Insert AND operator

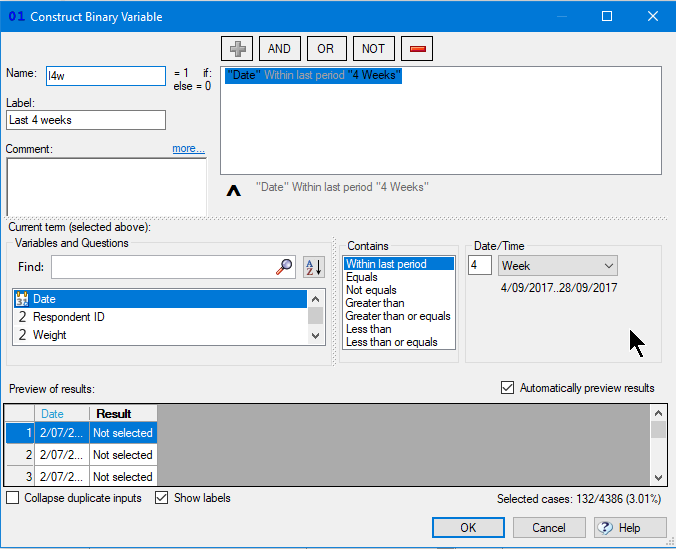coord(280,49)
